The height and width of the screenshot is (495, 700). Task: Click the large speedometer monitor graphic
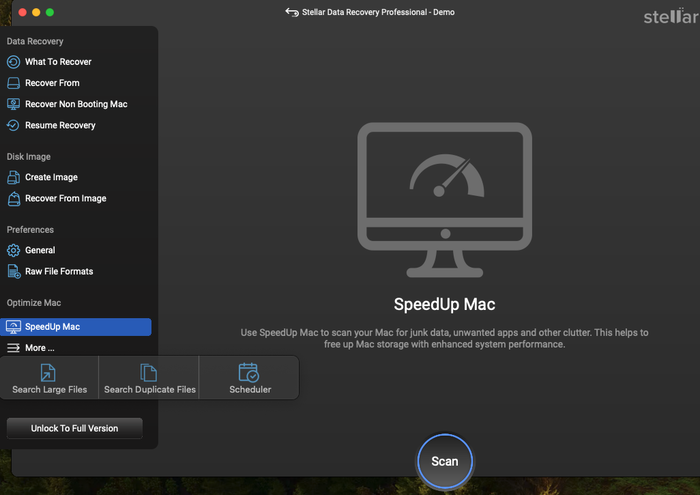(445, 200)
